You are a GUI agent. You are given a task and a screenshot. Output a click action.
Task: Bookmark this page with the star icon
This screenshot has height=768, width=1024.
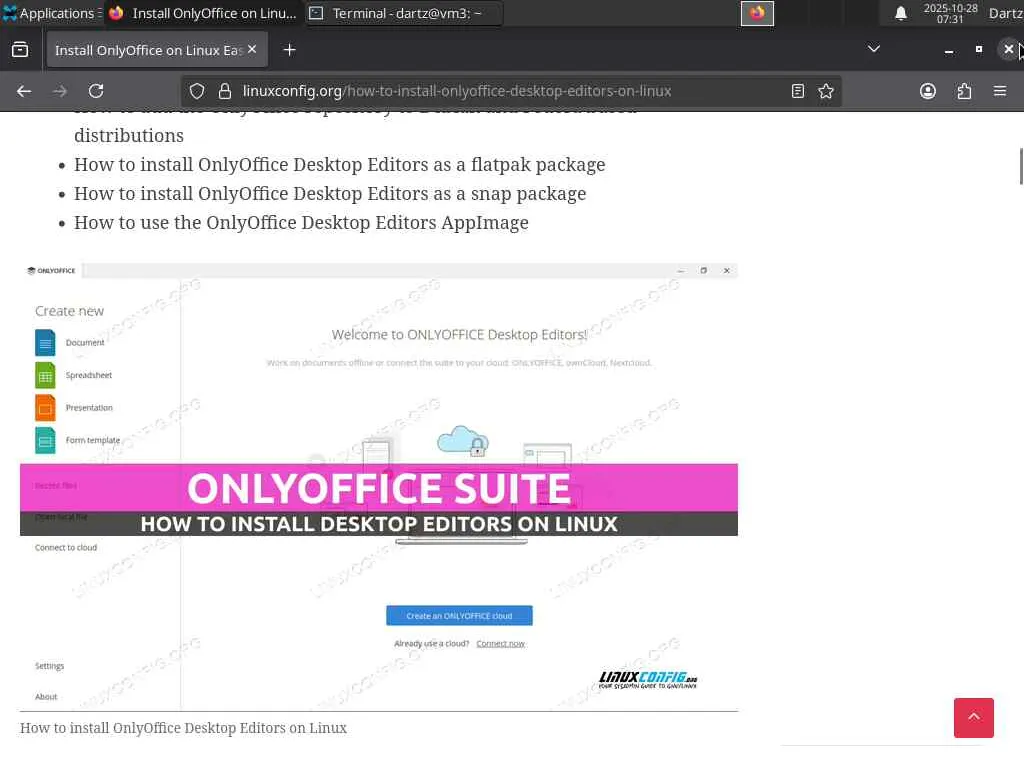point(826,91)
